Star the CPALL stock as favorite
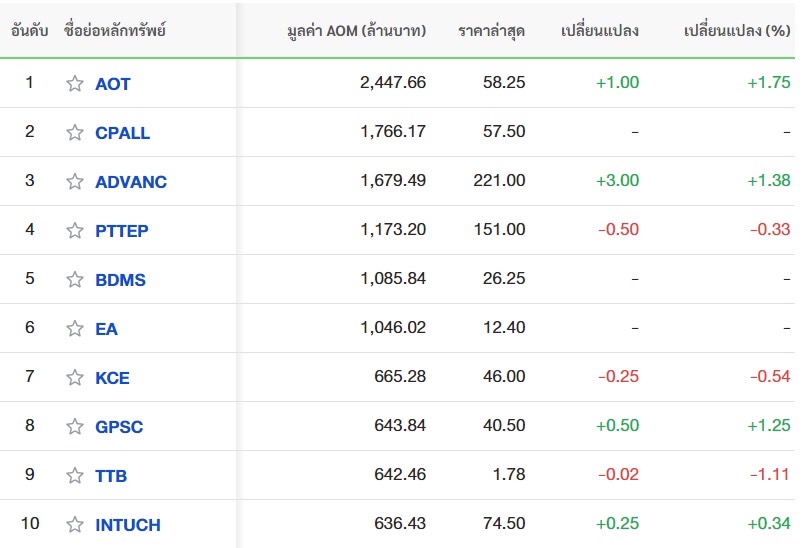 (x=75, y=133)
